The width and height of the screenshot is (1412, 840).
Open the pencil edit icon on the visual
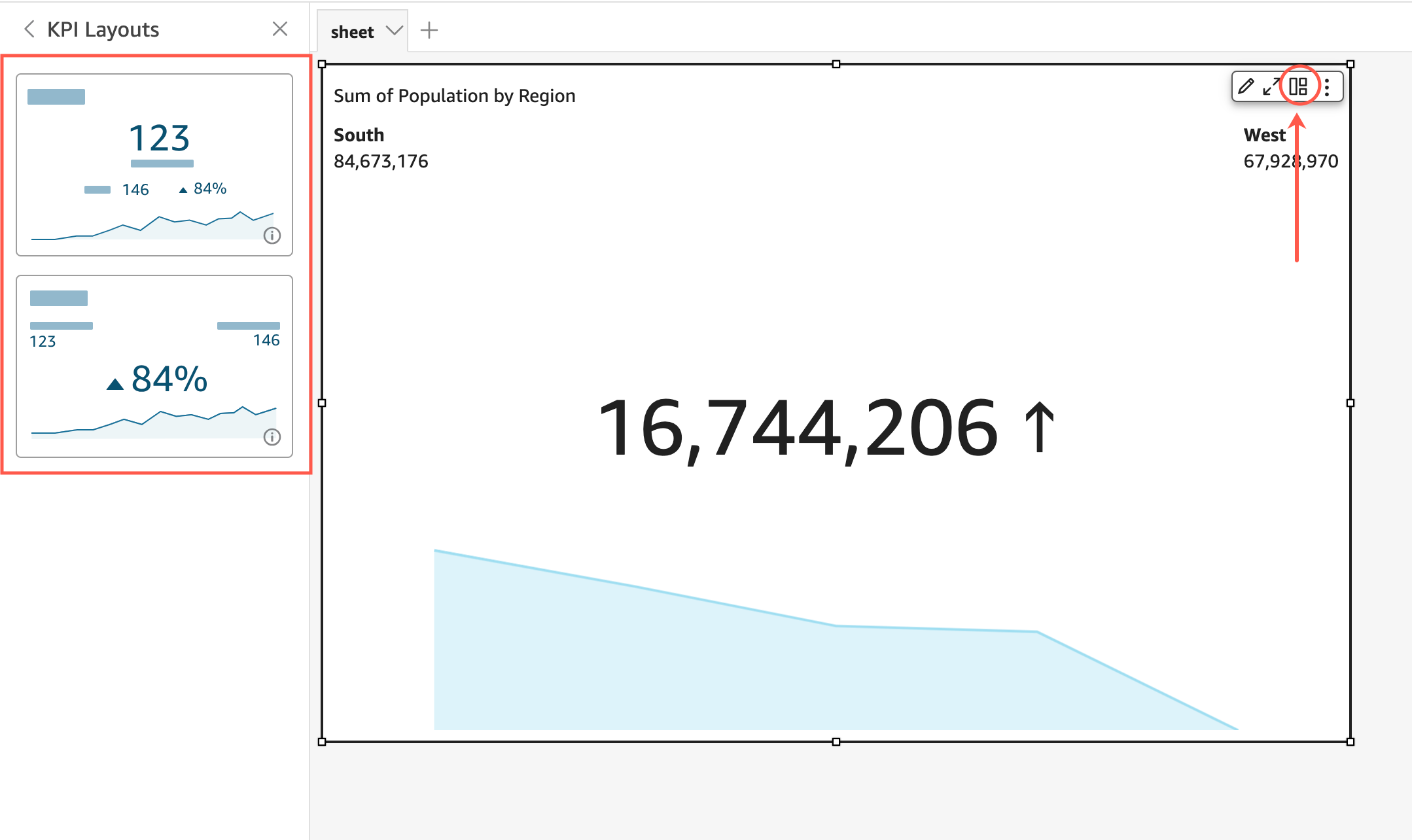1246,86
